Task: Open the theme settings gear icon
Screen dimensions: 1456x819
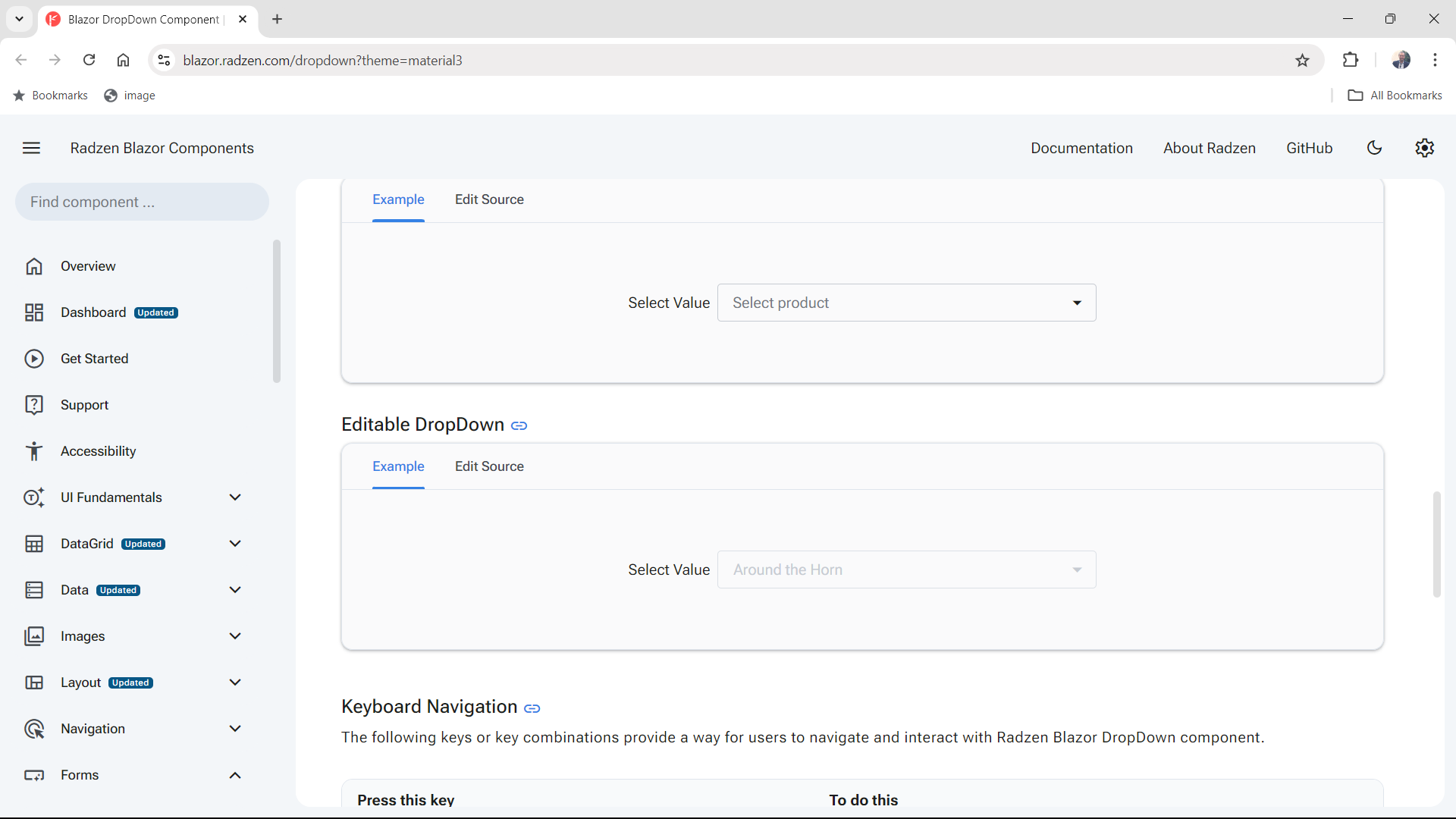Action: click(x=1424, y=148)
